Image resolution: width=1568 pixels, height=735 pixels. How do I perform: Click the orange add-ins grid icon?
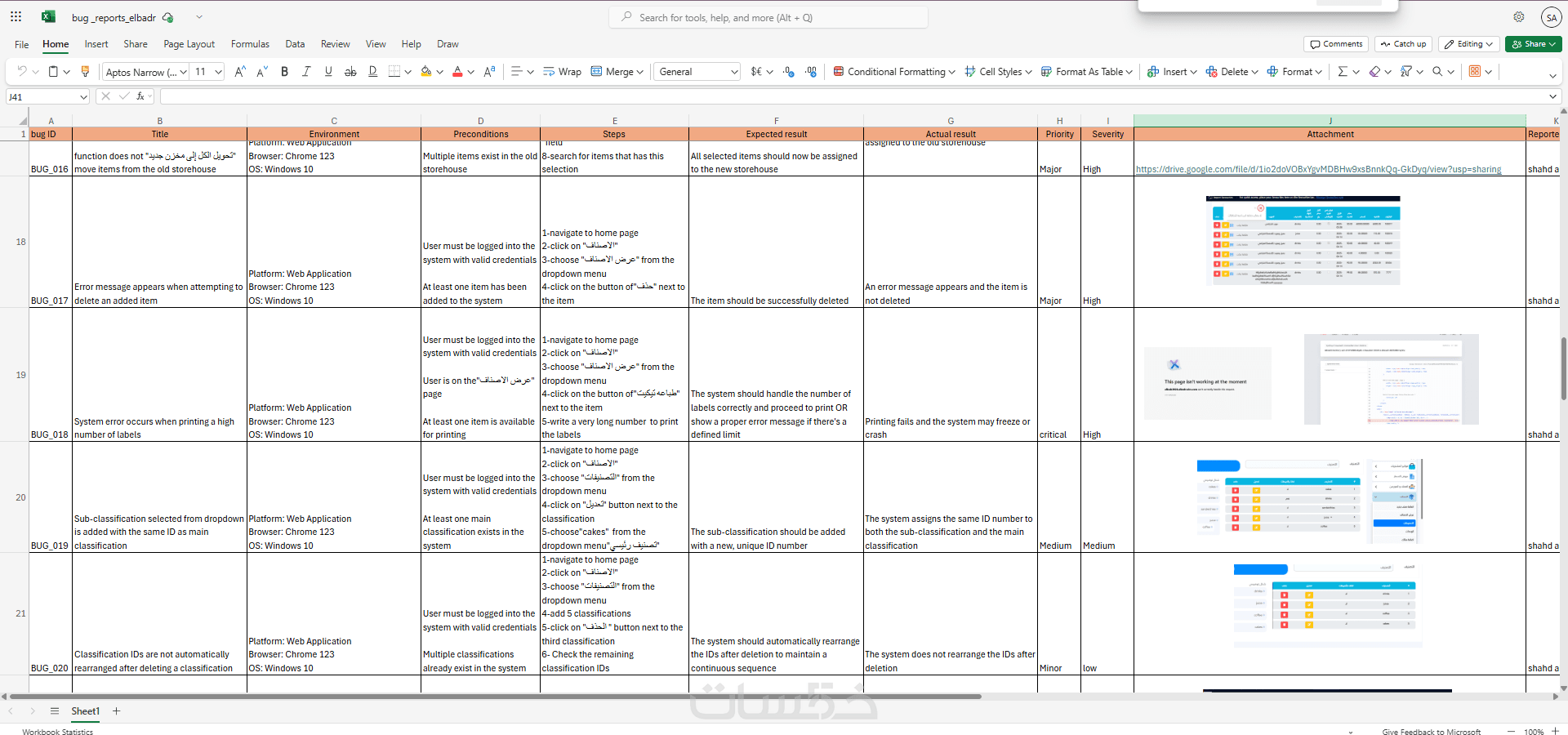click(x=1475, y=72)
